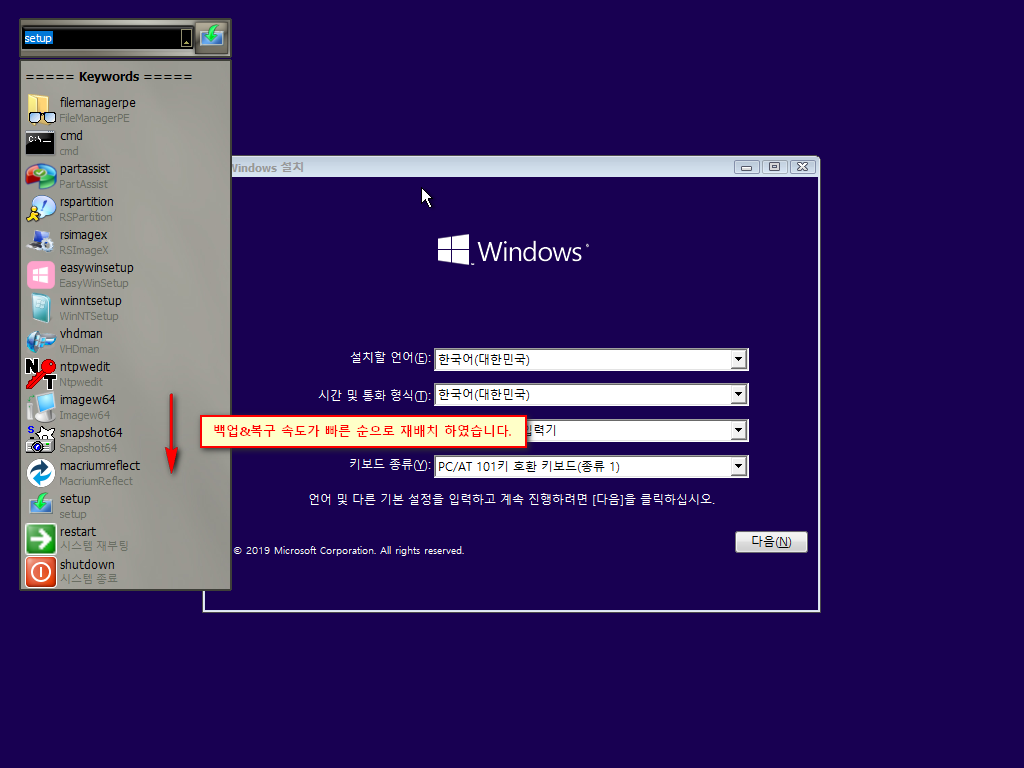
Task: Select the easywinsetup keyword text
Action: 97,268
